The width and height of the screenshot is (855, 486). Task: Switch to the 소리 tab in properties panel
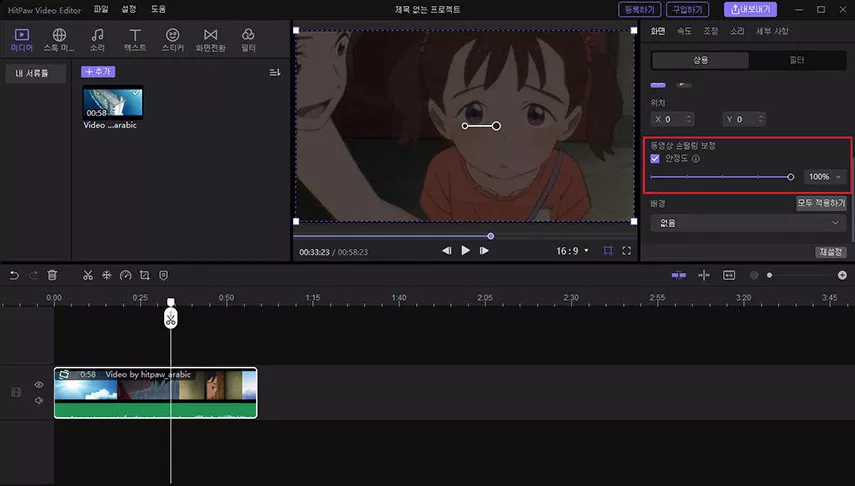(x=737, y=31)
